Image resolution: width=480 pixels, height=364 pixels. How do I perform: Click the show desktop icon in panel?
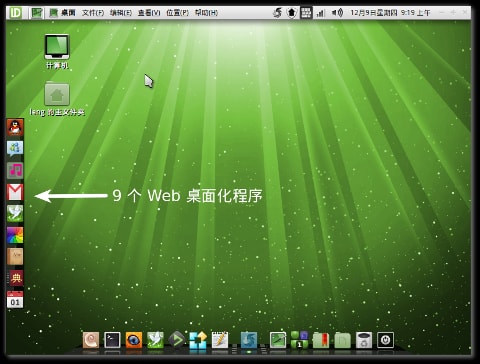[x=37, y=13]
